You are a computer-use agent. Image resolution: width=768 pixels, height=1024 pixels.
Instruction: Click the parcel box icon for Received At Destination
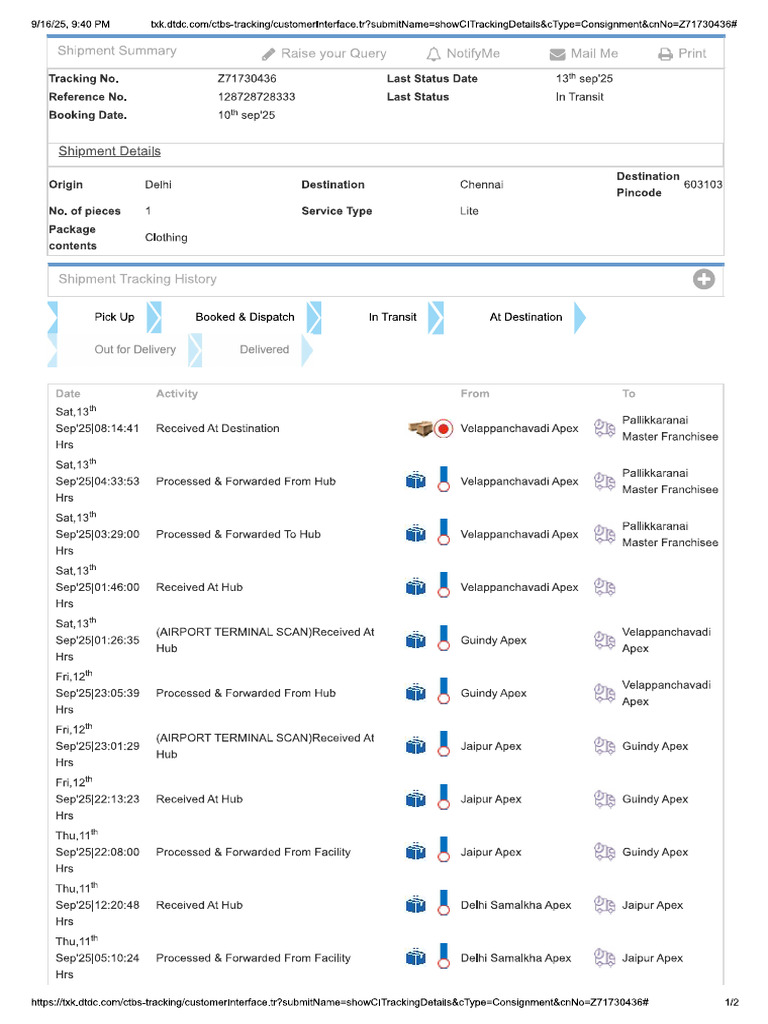tap(420, 428)
